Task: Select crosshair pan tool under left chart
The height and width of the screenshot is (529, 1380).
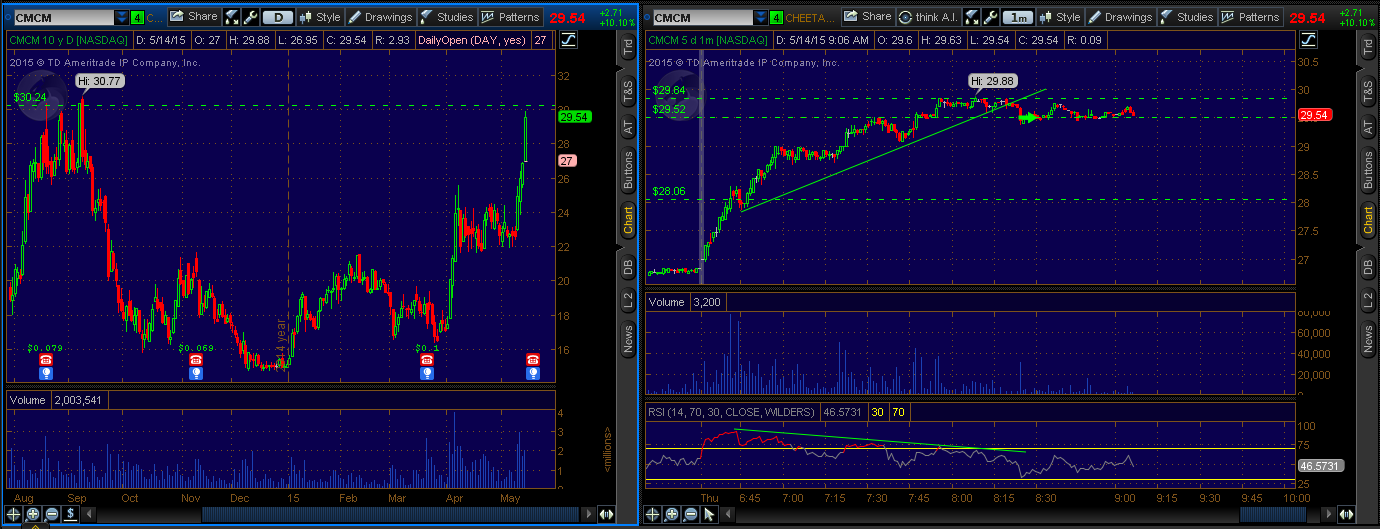Action: tap(14, 514)
